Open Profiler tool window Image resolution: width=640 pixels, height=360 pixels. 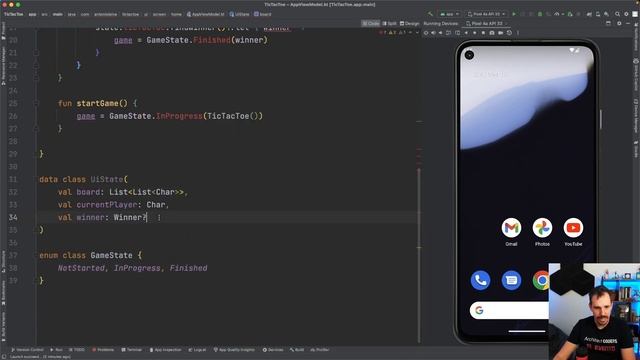pos(320,350)
